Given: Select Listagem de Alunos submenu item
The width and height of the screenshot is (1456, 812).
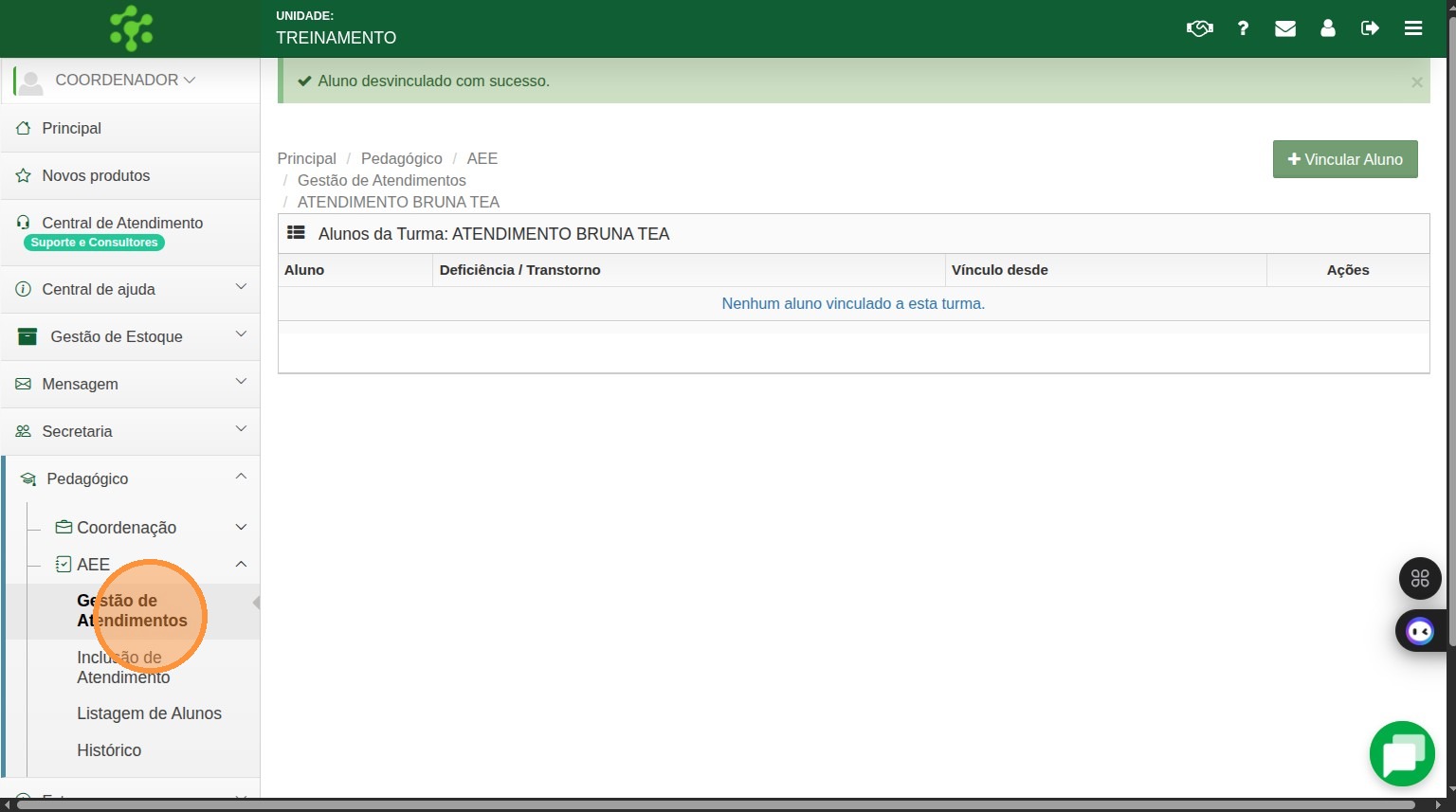Looking at the screenshot, I should tap(149, 713).
